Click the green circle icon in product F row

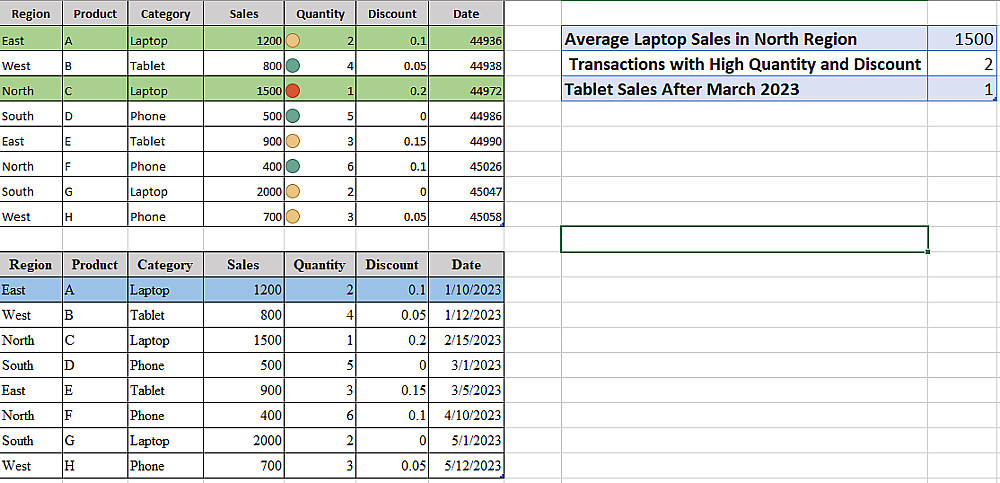pyautogui.click(x=293, y=166)
